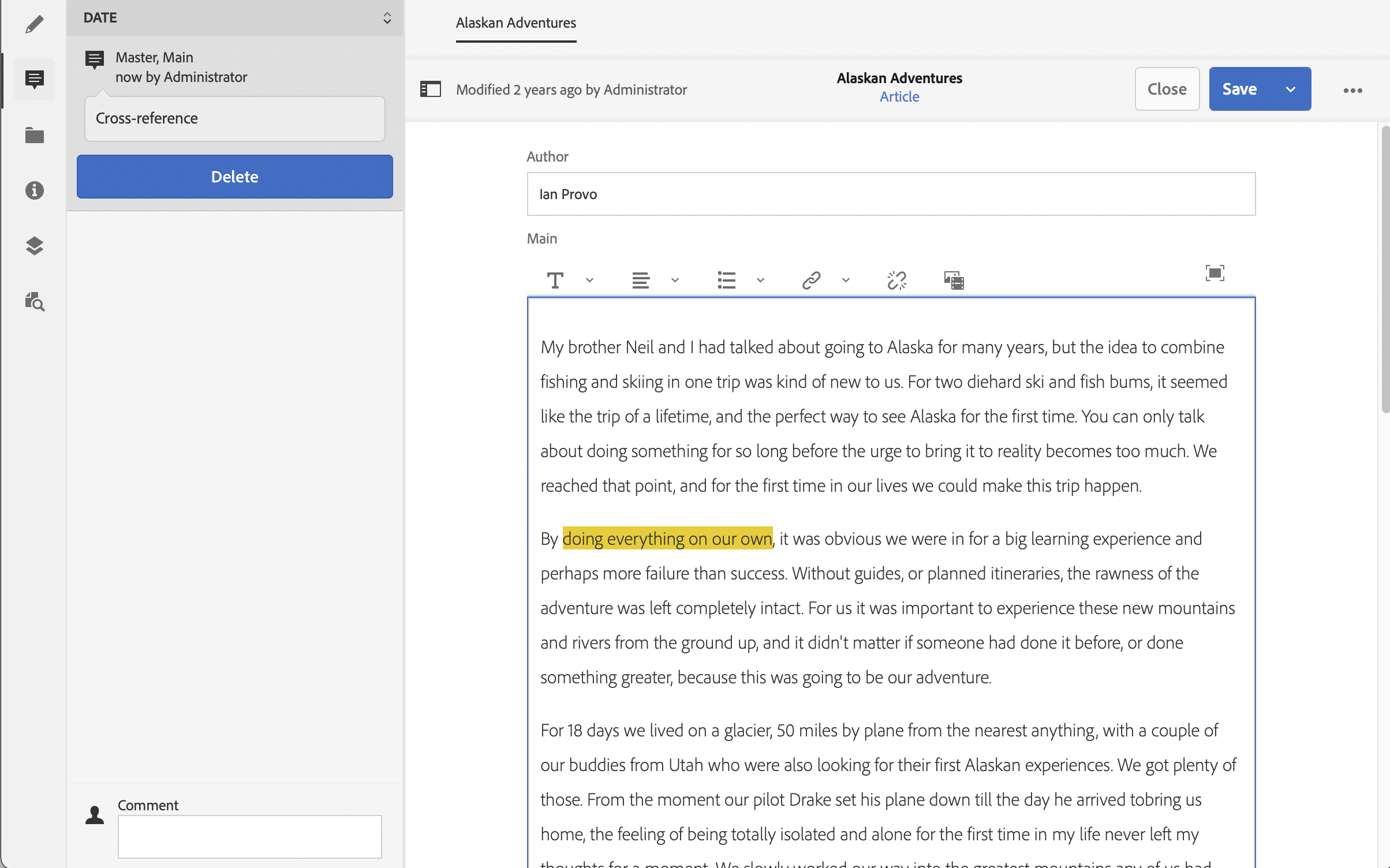Open the Save button dropdown arrow
This screenshot has height=868, width=1390.
1291,89
